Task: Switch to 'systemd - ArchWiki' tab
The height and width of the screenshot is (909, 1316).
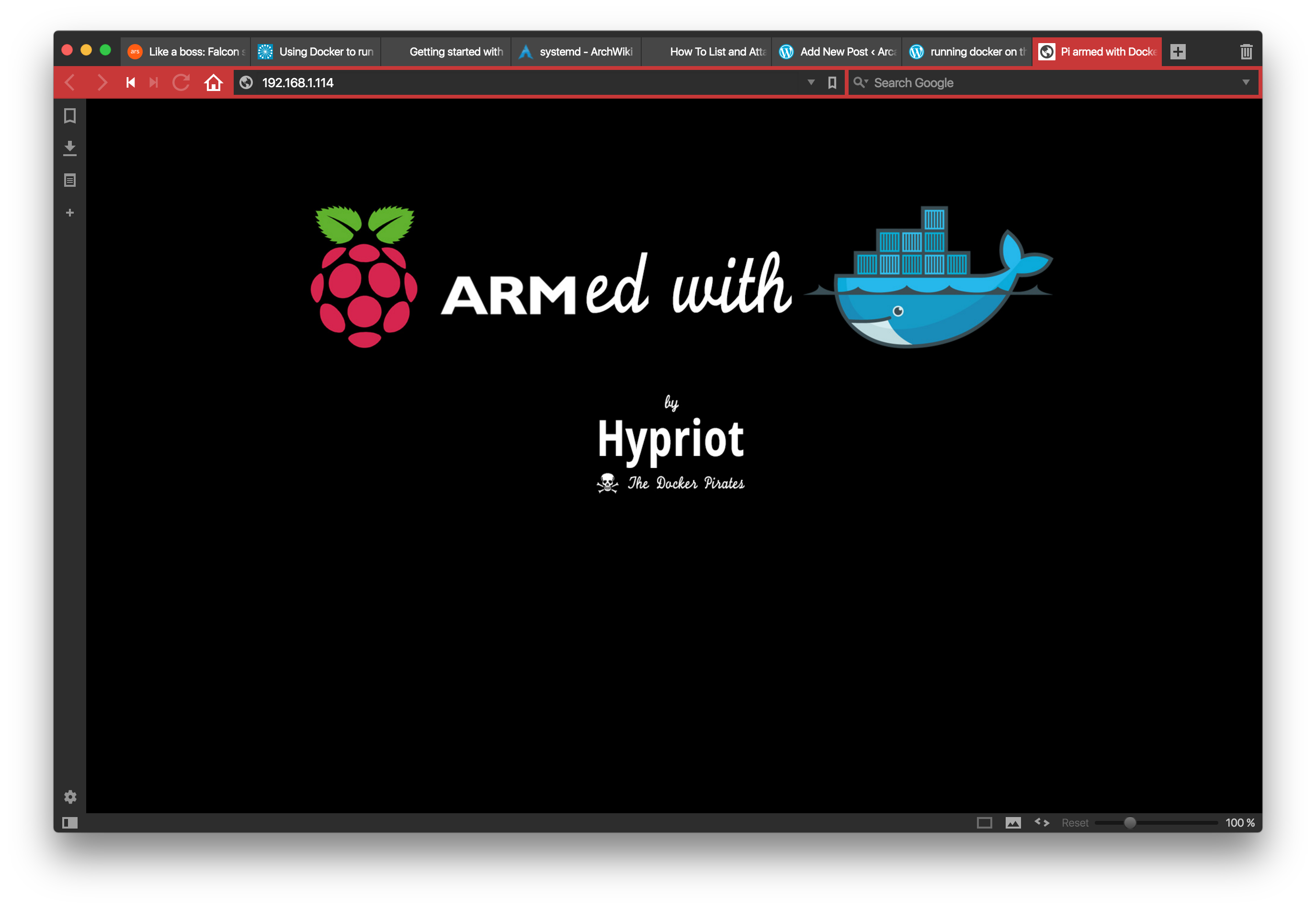Action: coord(576,52)
